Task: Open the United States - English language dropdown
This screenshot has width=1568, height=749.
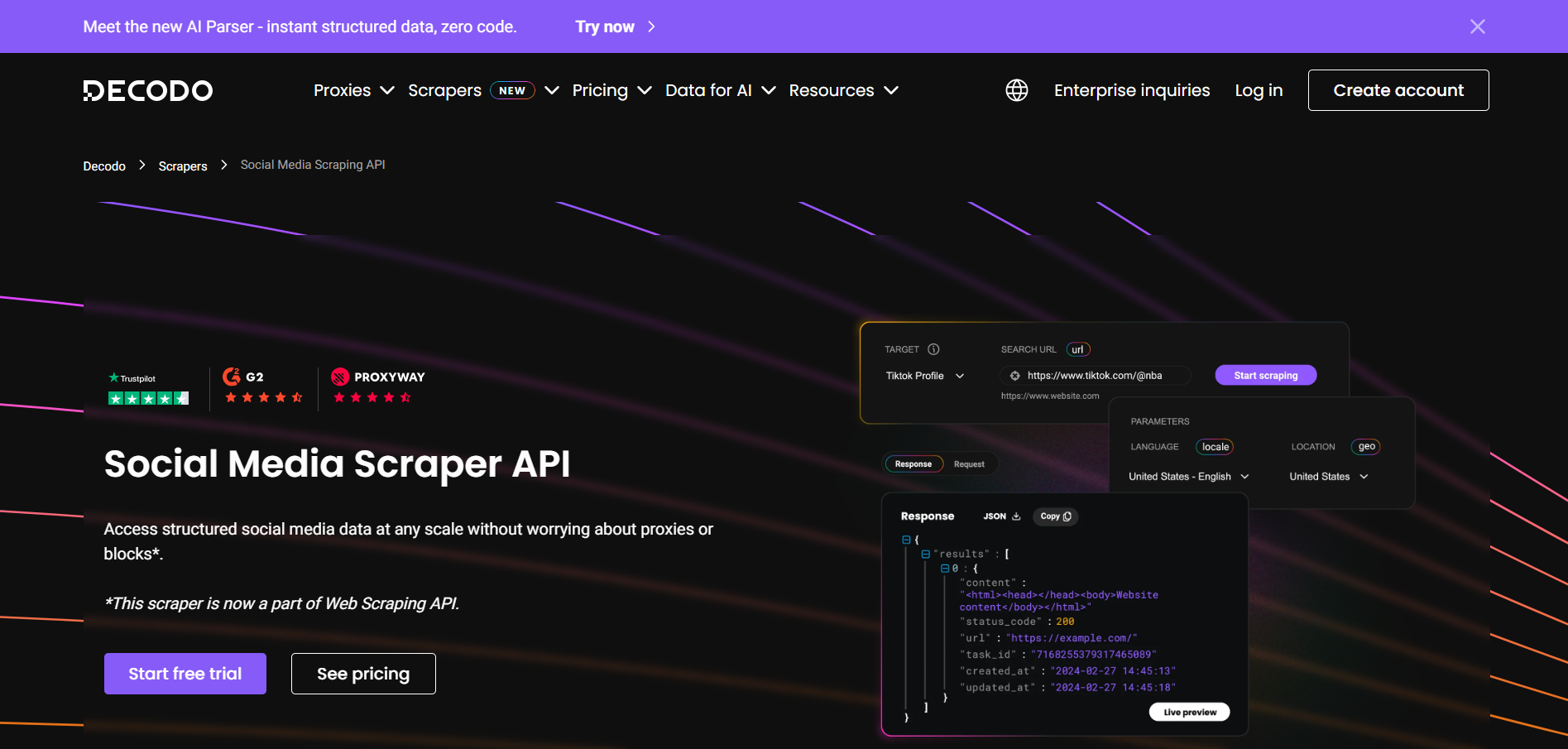Action: (1189, 477)
